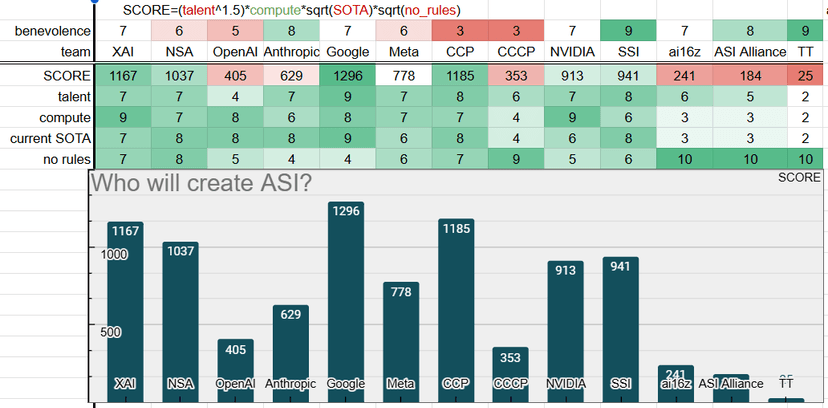Select the SCORE table cell showing 1167
Image resolution: width=828 pixels, height=408 pixels.
click(123, 76)
